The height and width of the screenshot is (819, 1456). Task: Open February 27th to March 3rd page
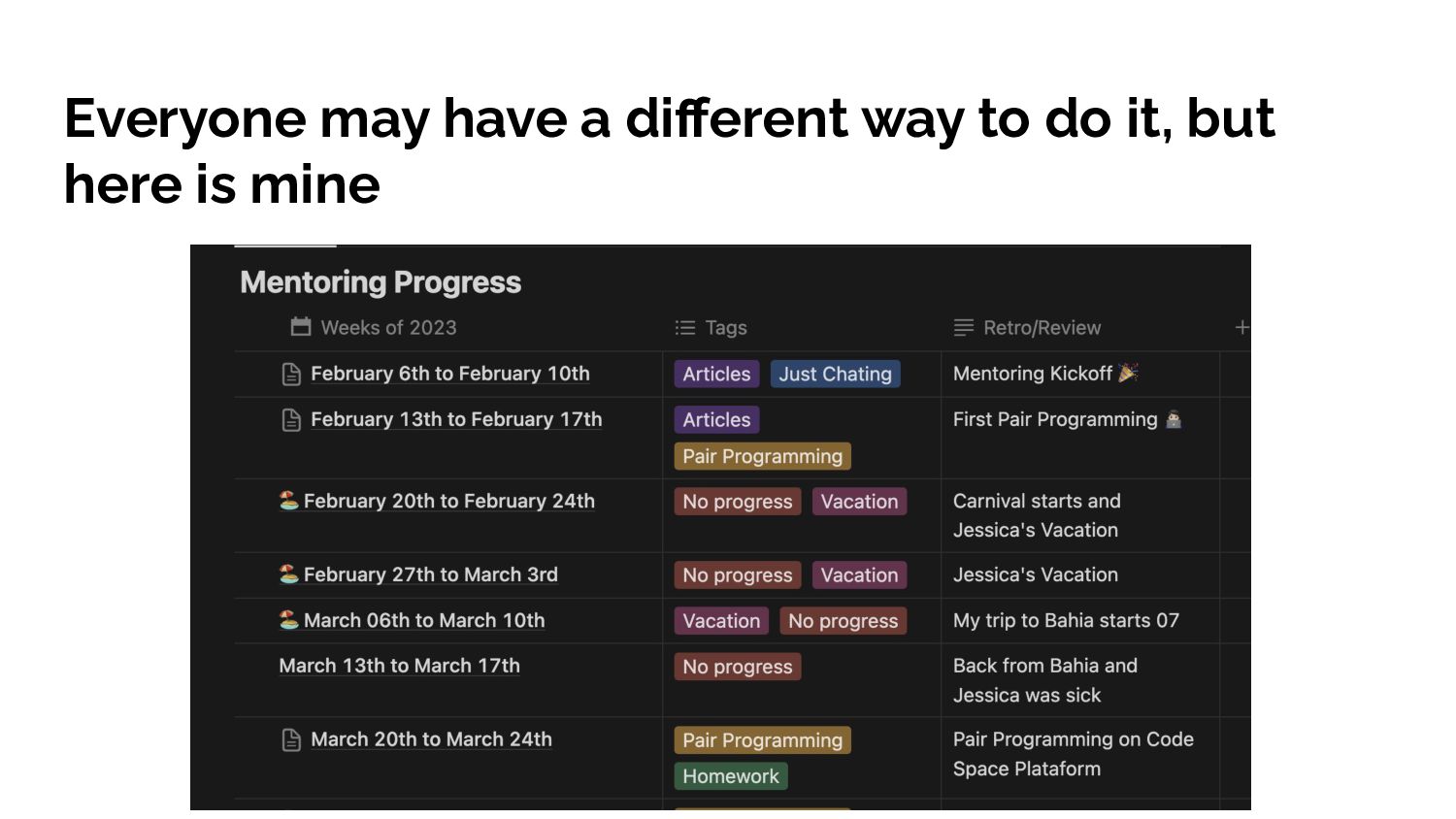tap(430, 574)
